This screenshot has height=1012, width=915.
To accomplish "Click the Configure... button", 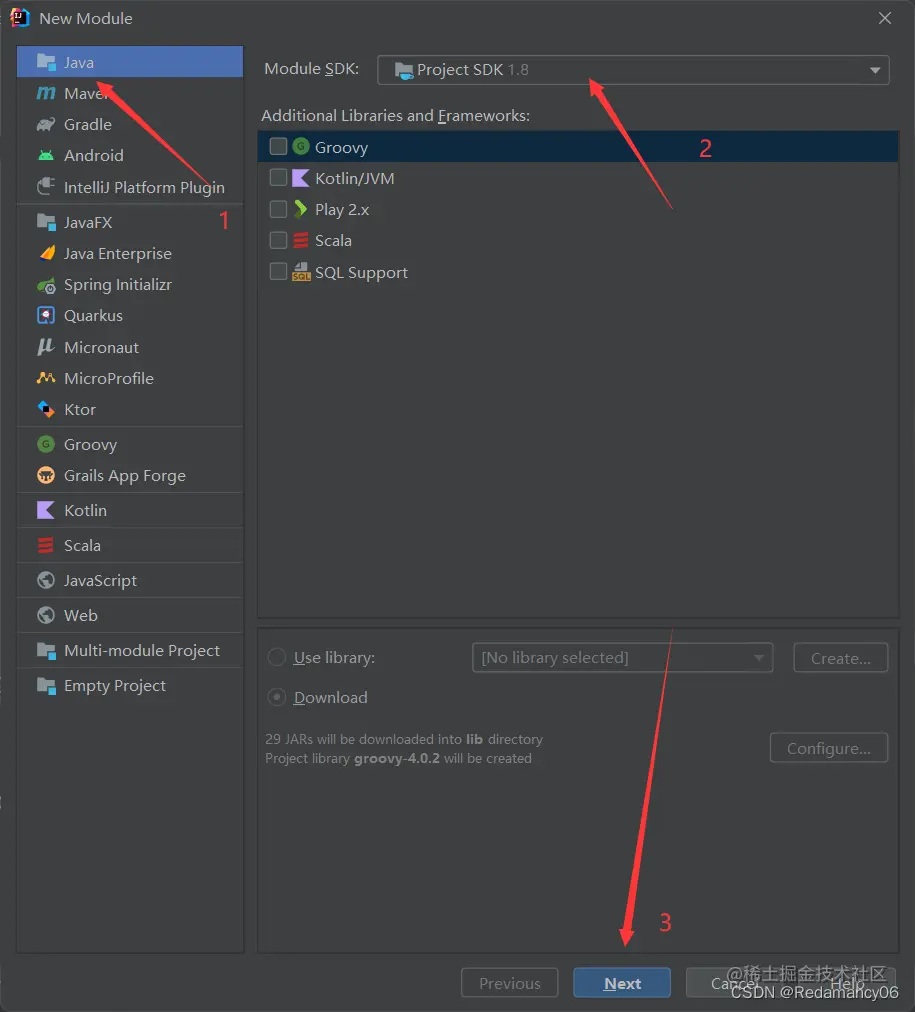I will tap(829, 747).
